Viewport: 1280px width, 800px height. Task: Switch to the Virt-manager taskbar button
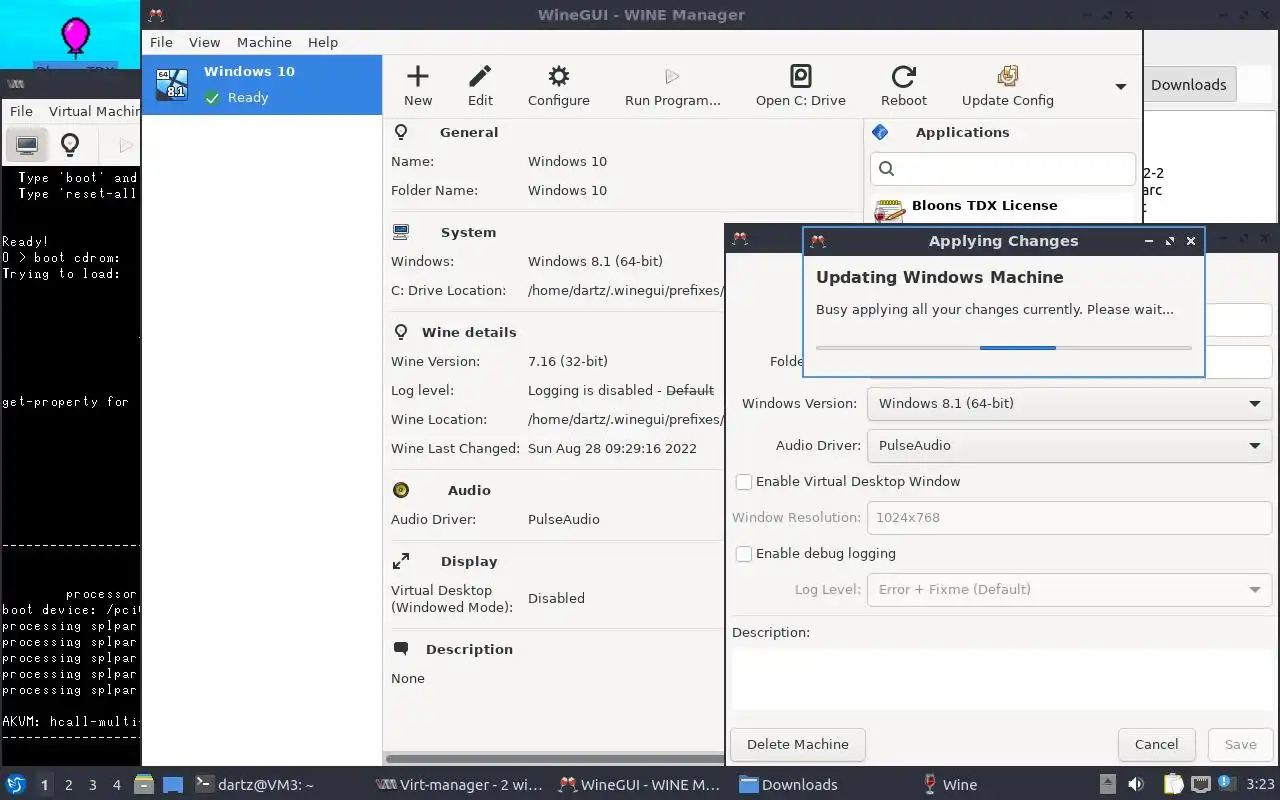click(x=459, y=785)
